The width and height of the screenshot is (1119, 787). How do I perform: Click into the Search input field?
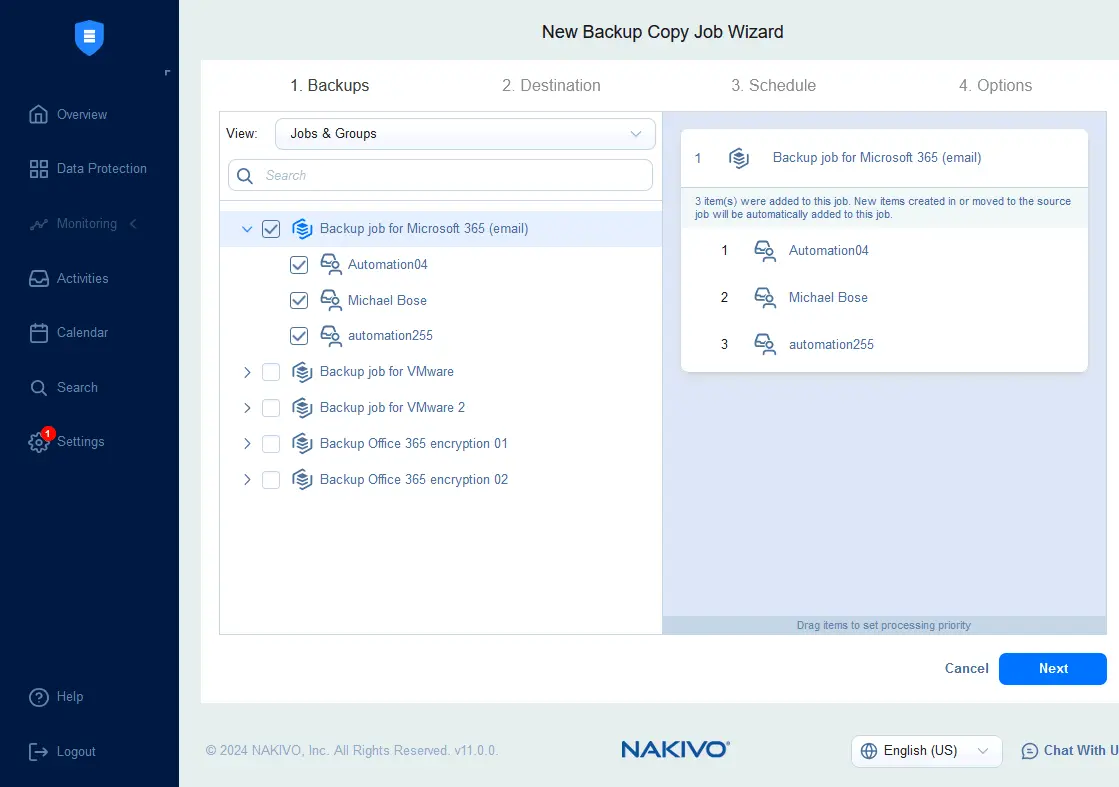pyautogui.click(x=440, y=176)
